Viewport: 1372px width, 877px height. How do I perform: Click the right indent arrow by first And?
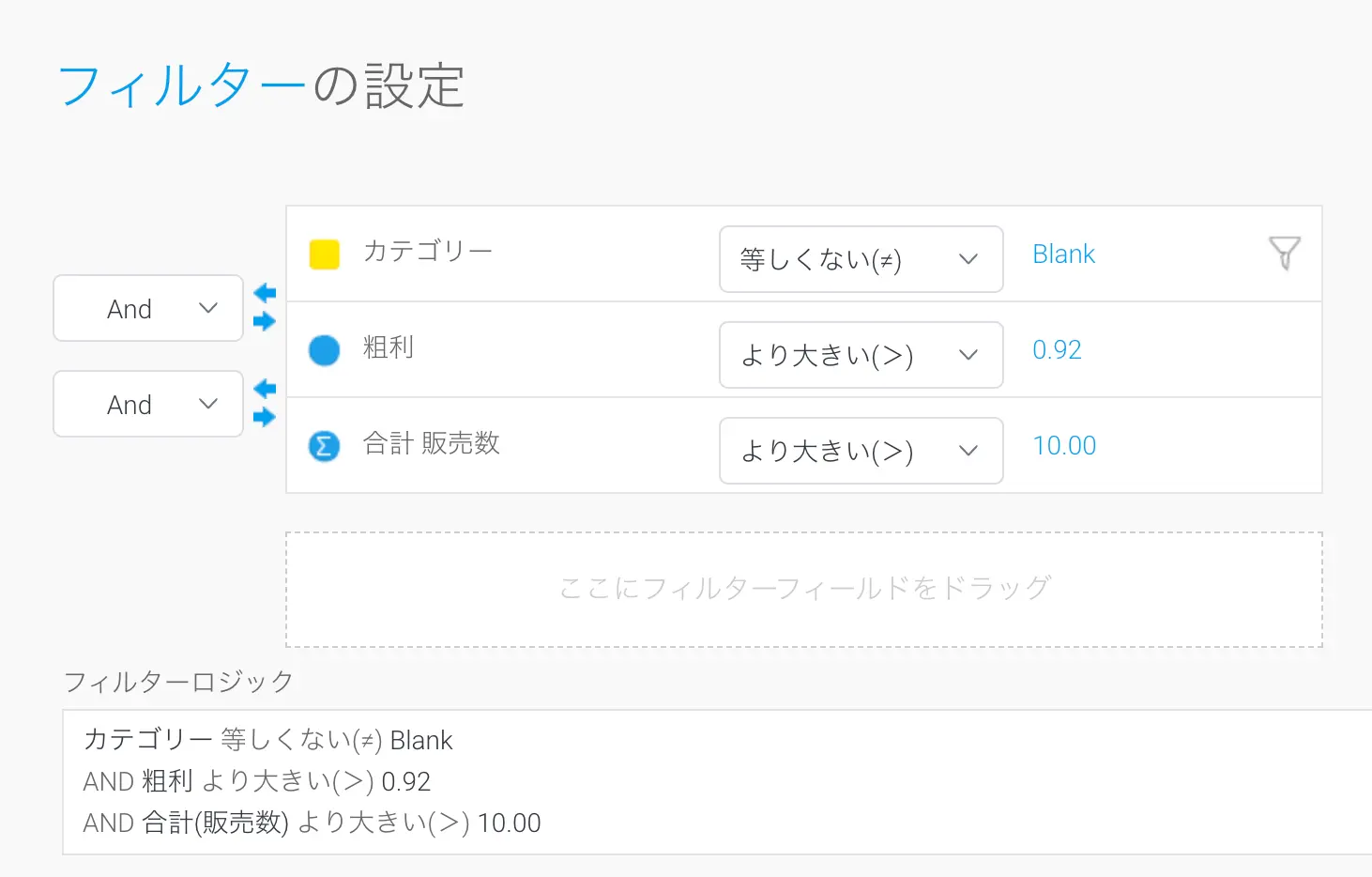point(265,321)
